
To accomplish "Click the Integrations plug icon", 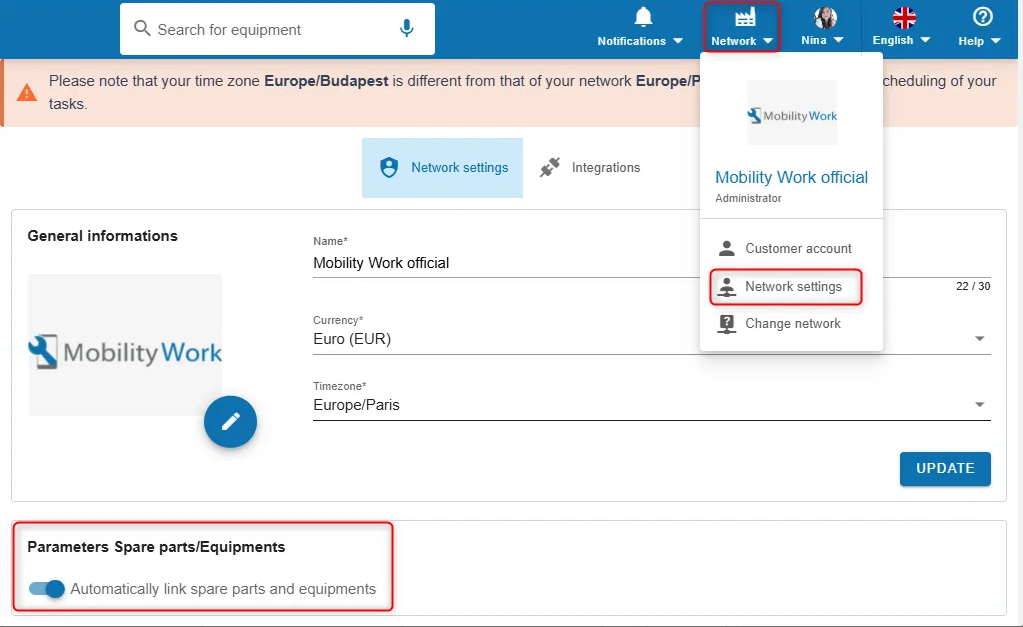I will [550, 168].
